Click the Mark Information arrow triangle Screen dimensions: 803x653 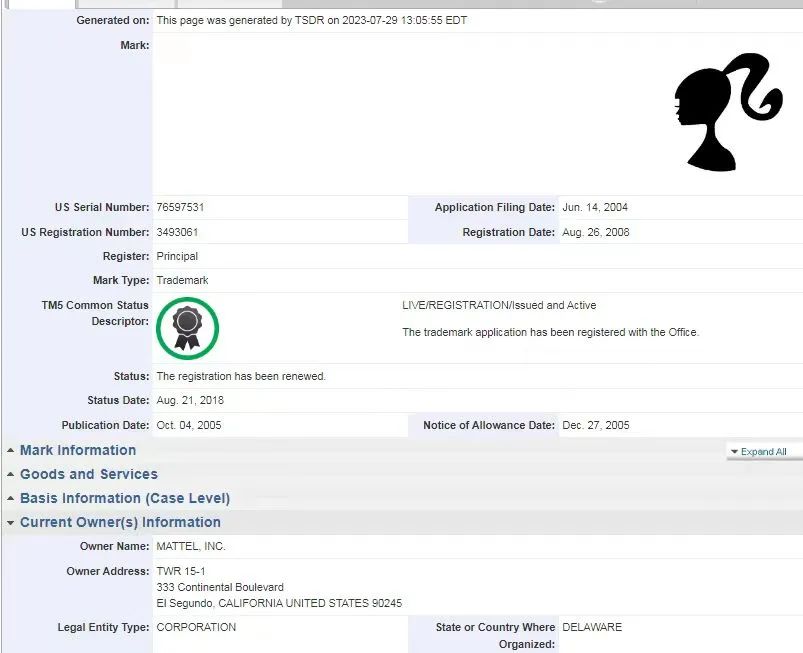coord(10,450)
